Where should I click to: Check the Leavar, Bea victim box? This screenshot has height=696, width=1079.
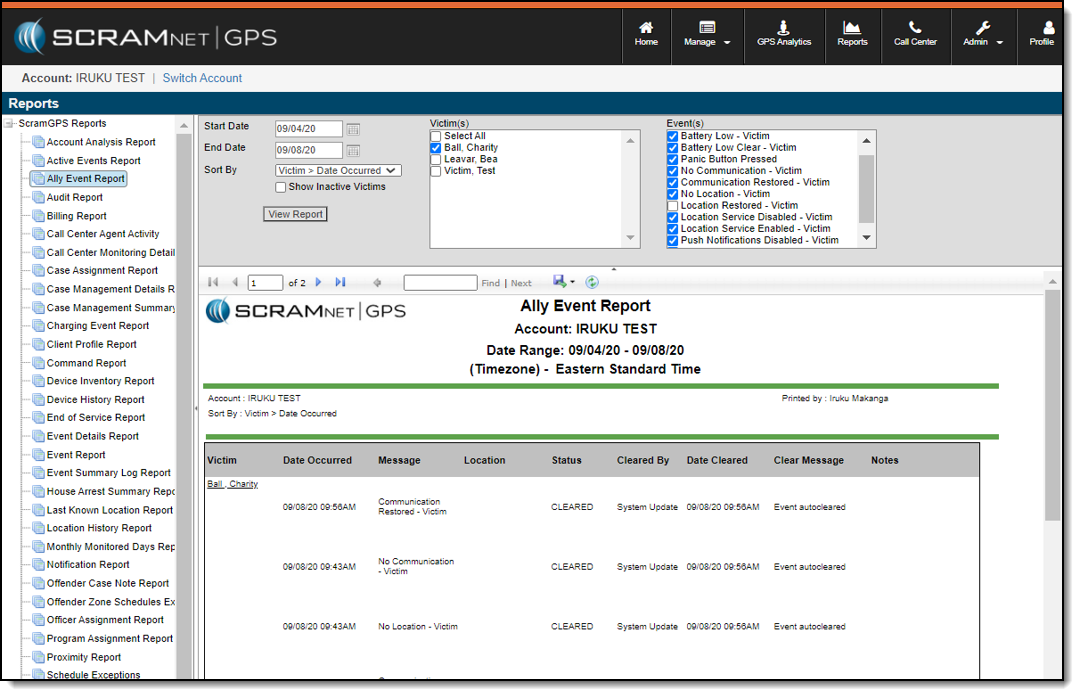[x=436, y=159]
